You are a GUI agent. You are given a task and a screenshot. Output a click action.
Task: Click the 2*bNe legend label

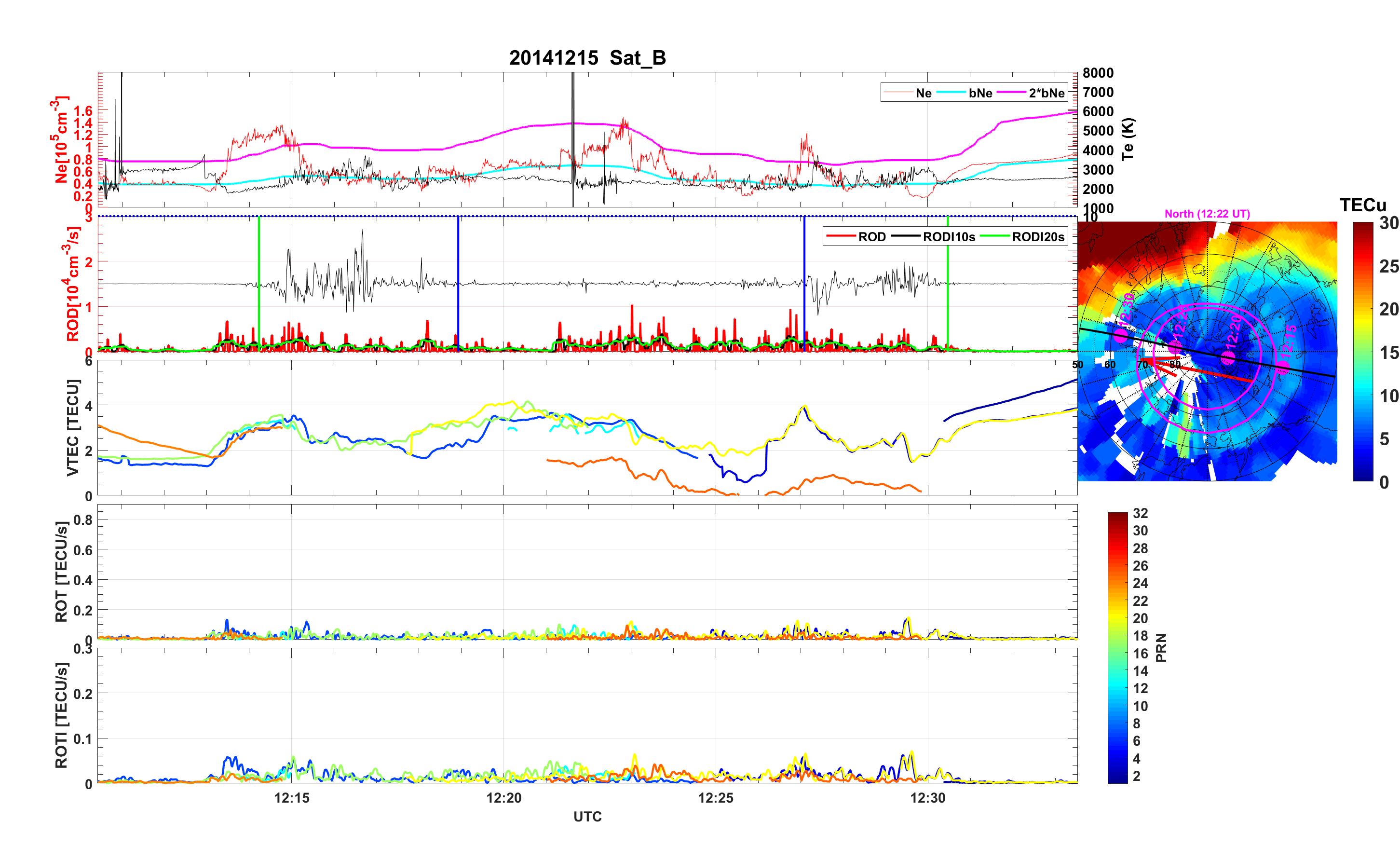[1046, 93]
